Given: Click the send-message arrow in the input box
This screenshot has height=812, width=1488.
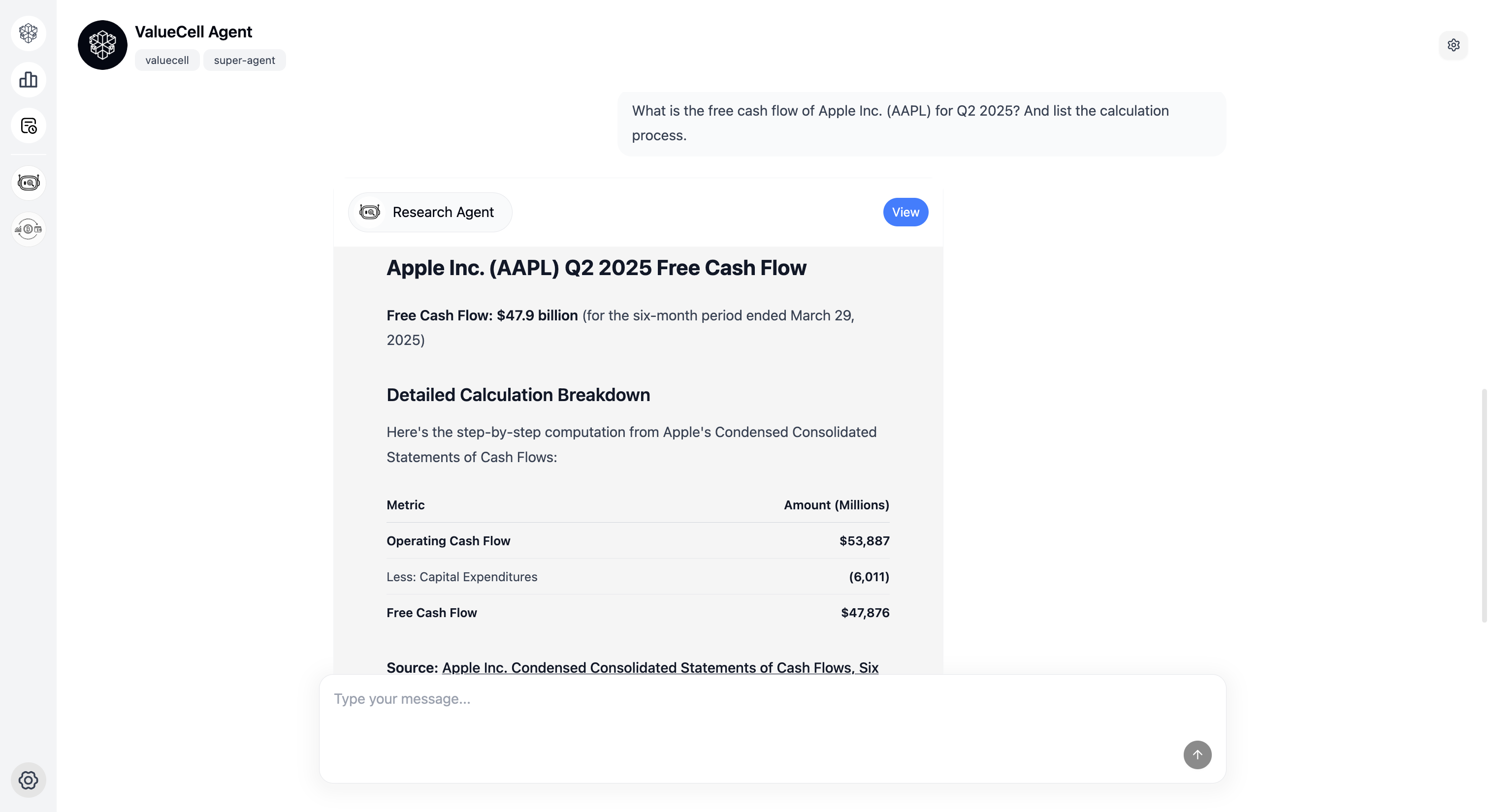Looking at the screenshot, I should [x=1197, y=755].
